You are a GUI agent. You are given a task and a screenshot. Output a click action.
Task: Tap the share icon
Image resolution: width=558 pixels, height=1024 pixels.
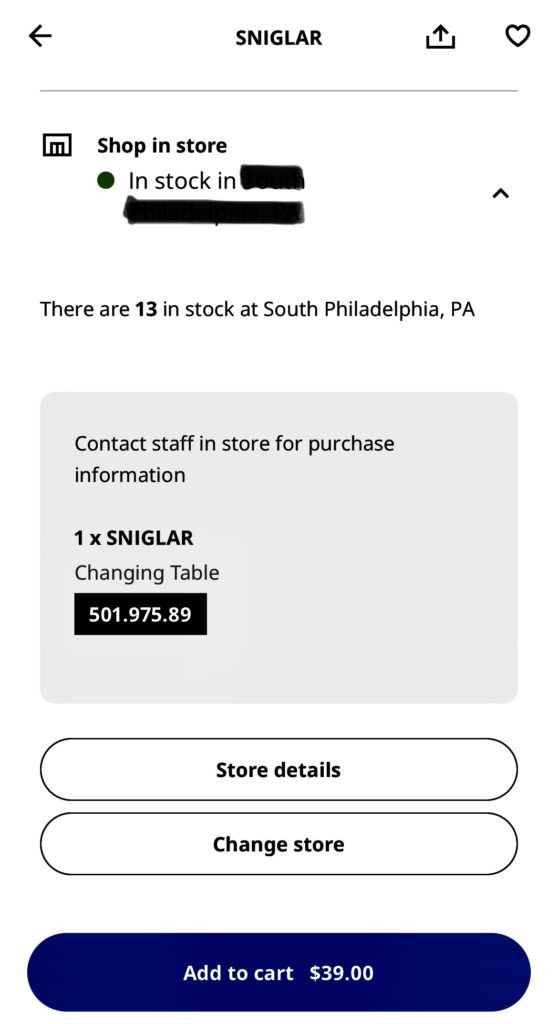tap(440, 37)
